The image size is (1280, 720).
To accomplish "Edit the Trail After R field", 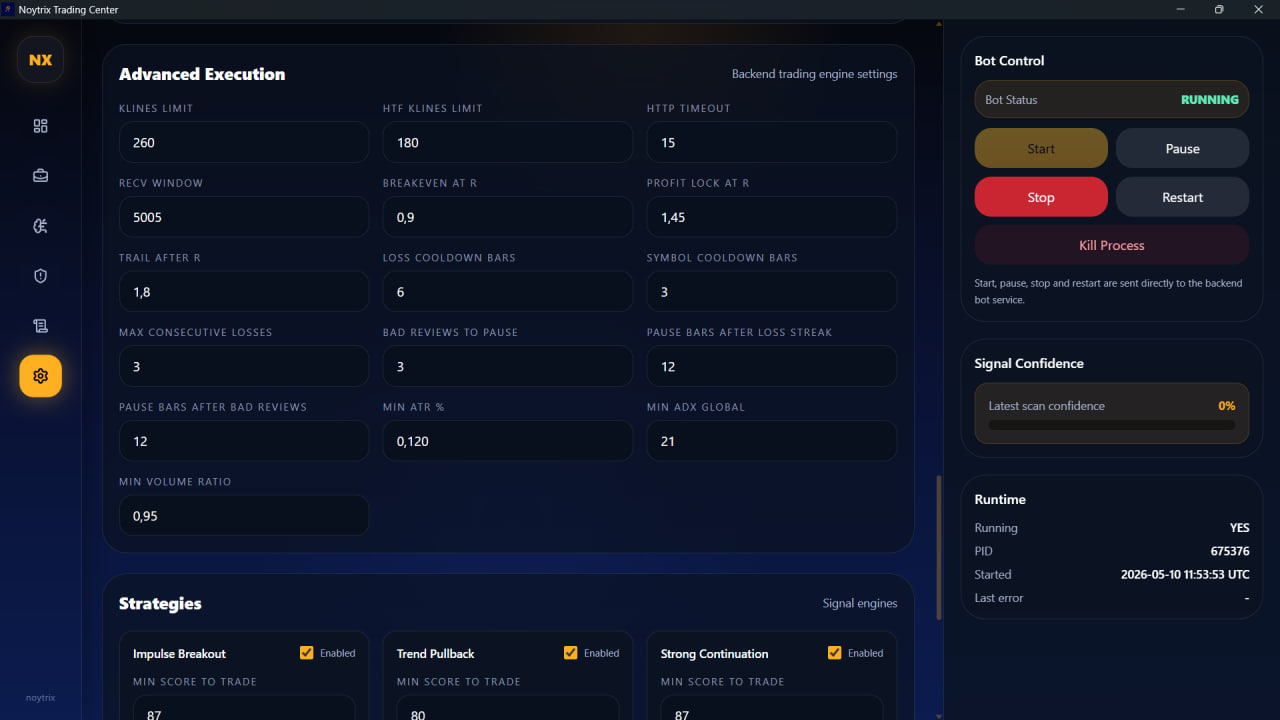I will coord(244,292).
